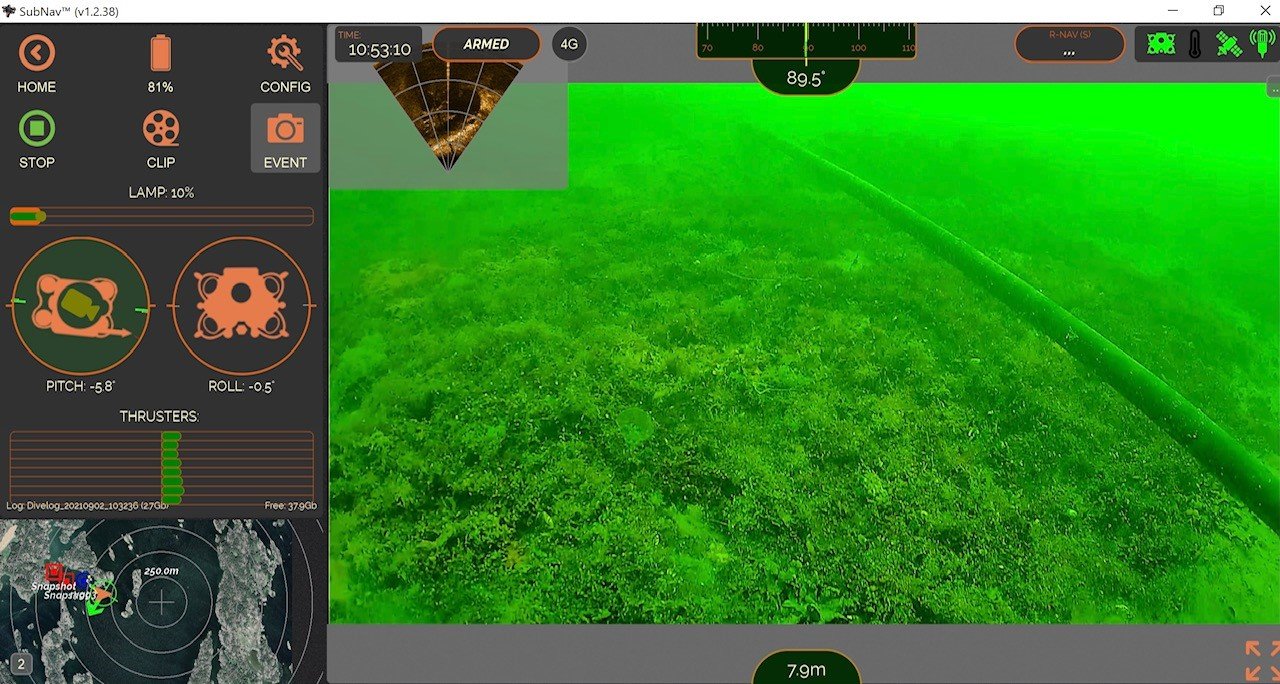The image size is (1280, 684).
Task: Click the map center crosshair
Action: (x=161, y=602)
